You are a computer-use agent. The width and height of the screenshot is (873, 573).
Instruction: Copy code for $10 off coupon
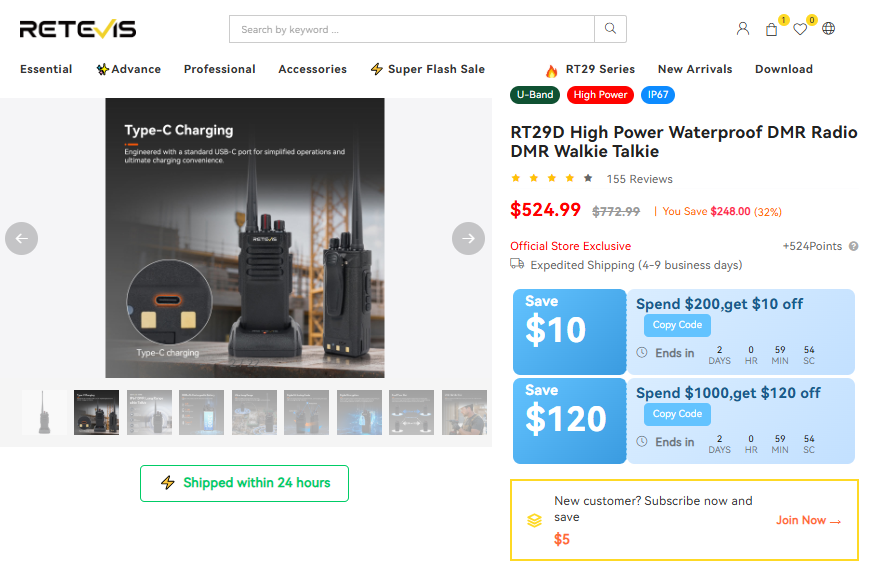point(677,325)
